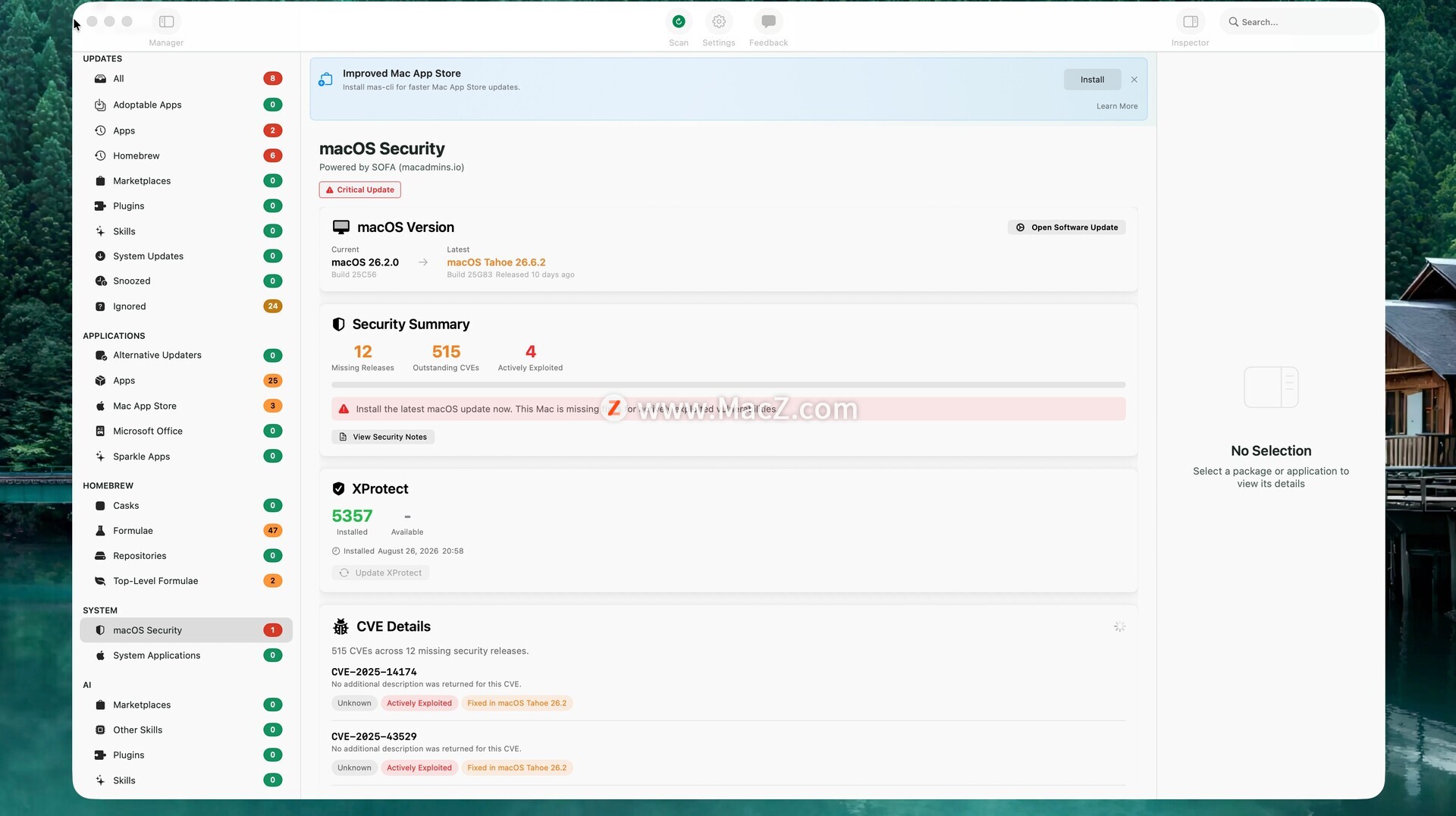Image resolution: width=1456 pixels, height=816 pixels.
Task: View Security Notes
Action: (383, 437)
